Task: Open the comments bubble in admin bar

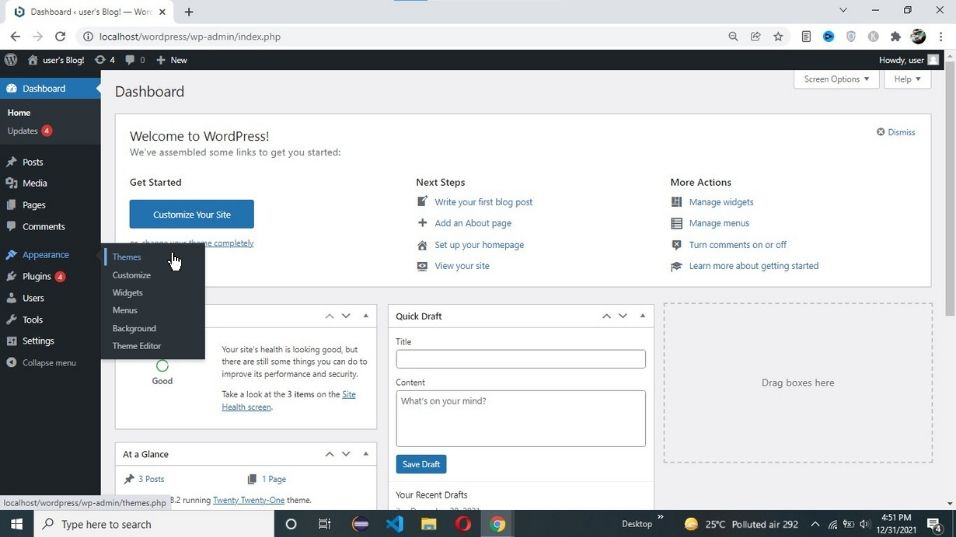Action: click(x=135, y=60)
